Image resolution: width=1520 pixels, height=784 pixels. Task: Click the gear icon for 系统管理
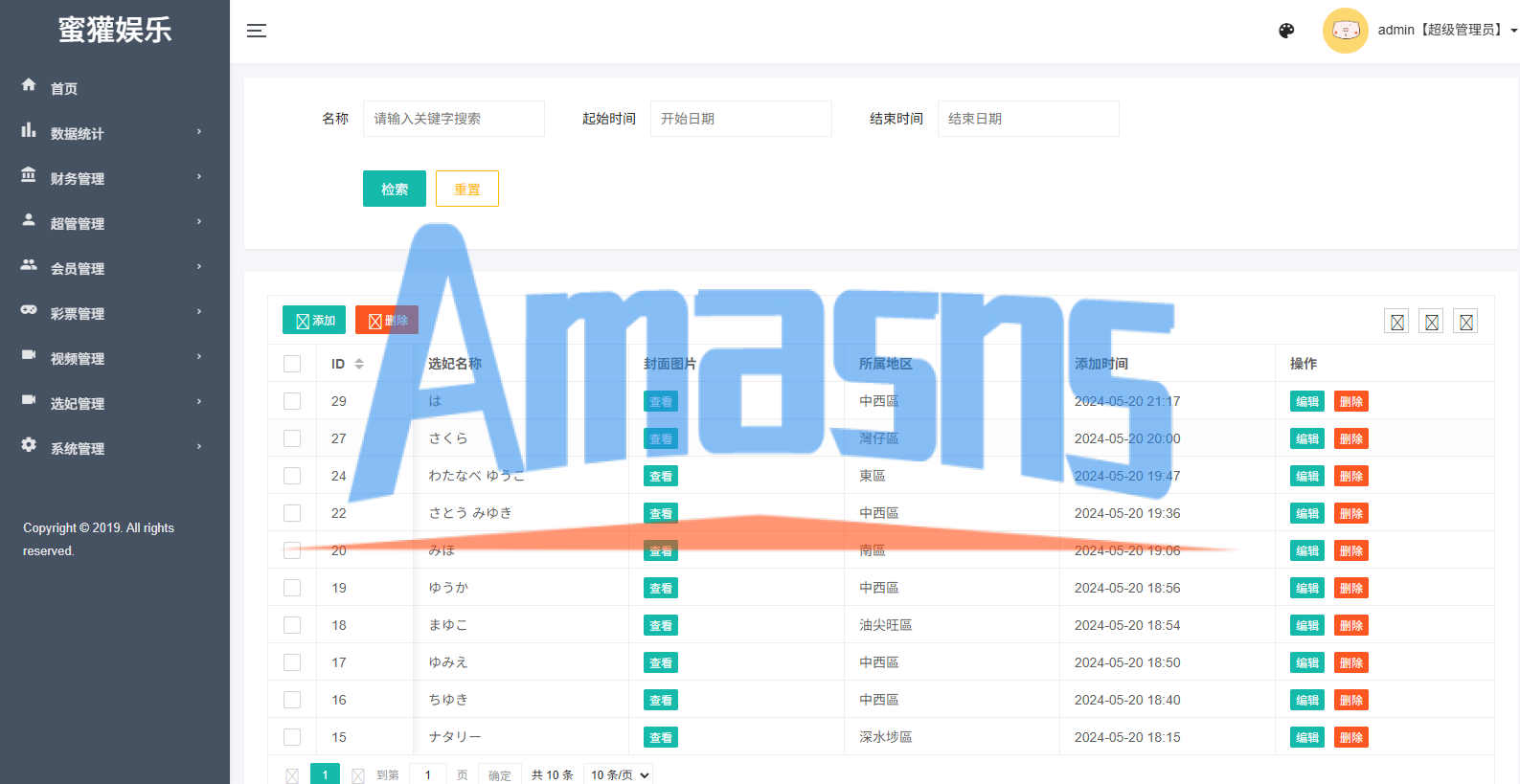coord(29,445)
